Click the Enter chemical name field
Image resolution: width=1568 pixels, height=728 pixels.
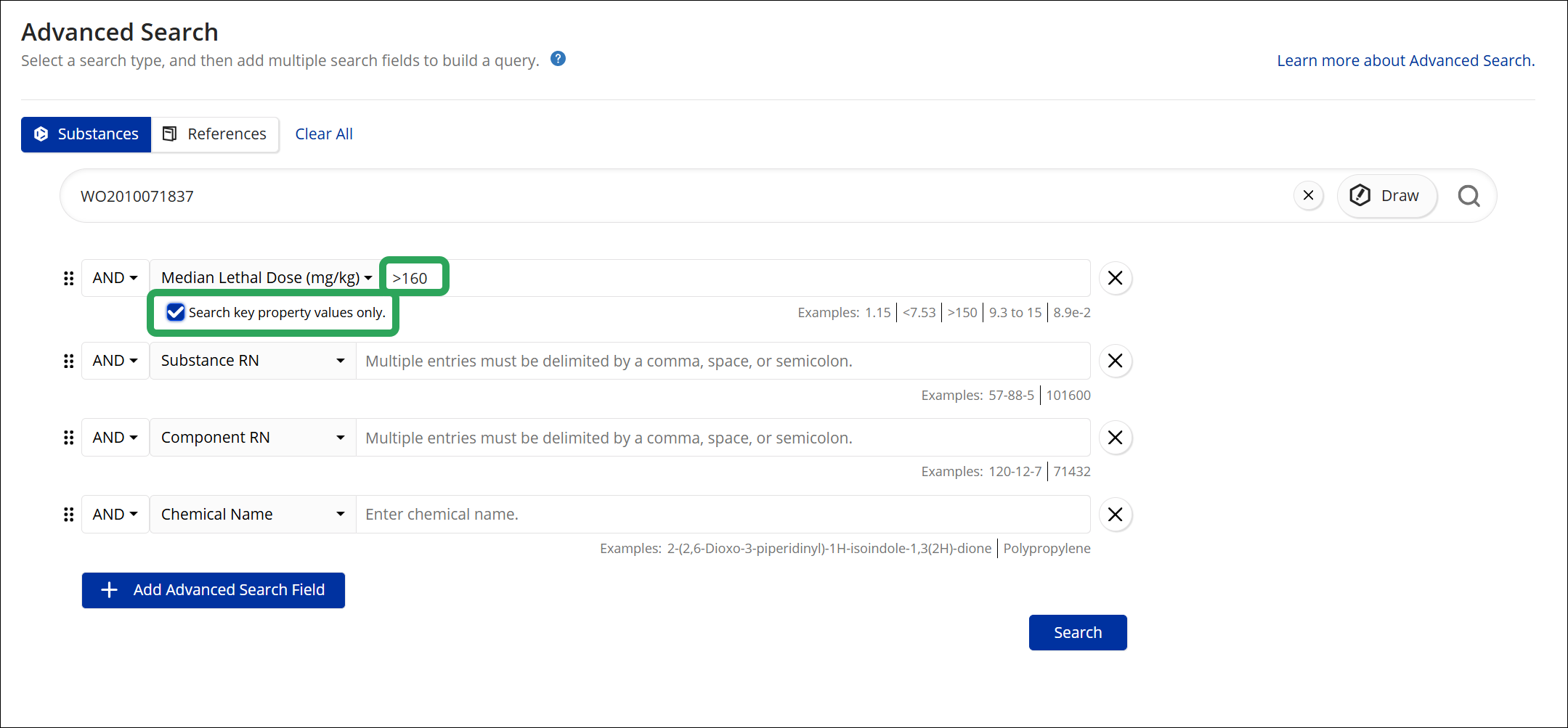point(723,515)
